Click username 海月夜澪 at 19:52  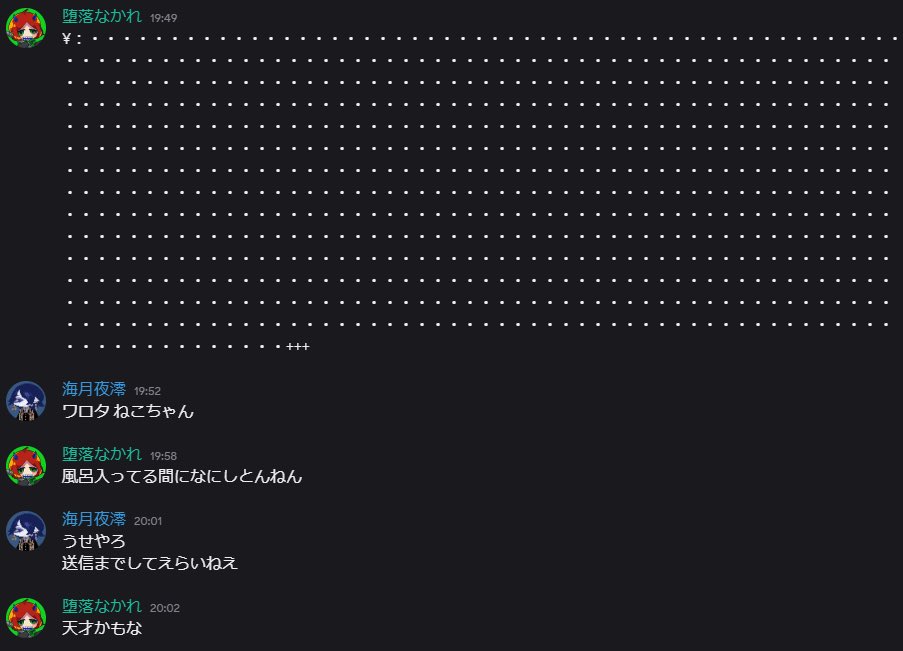(94, 389)
